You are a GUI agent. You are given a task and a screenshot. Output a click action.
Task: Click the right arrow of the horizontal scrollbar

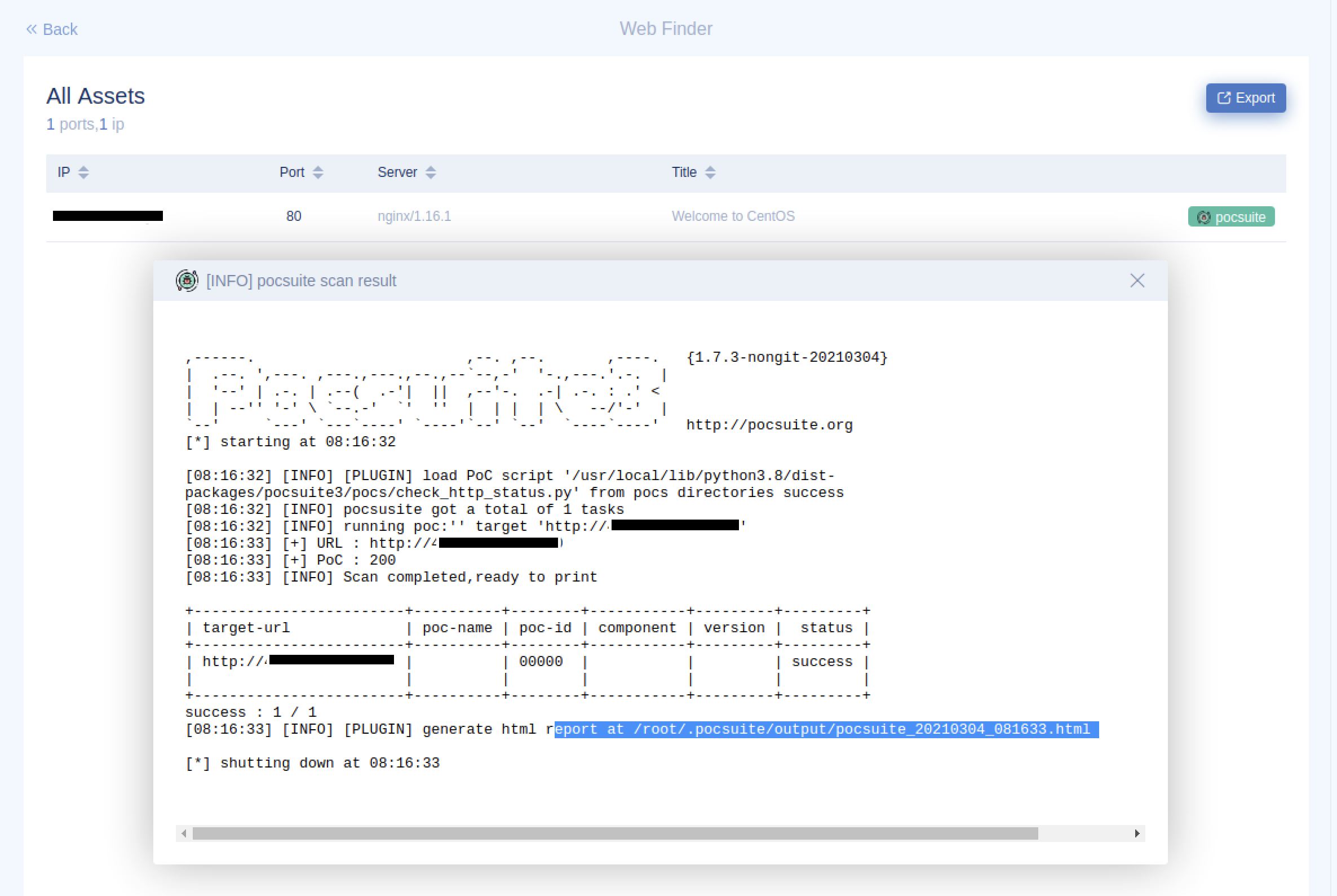click(x=1137, y=833)
